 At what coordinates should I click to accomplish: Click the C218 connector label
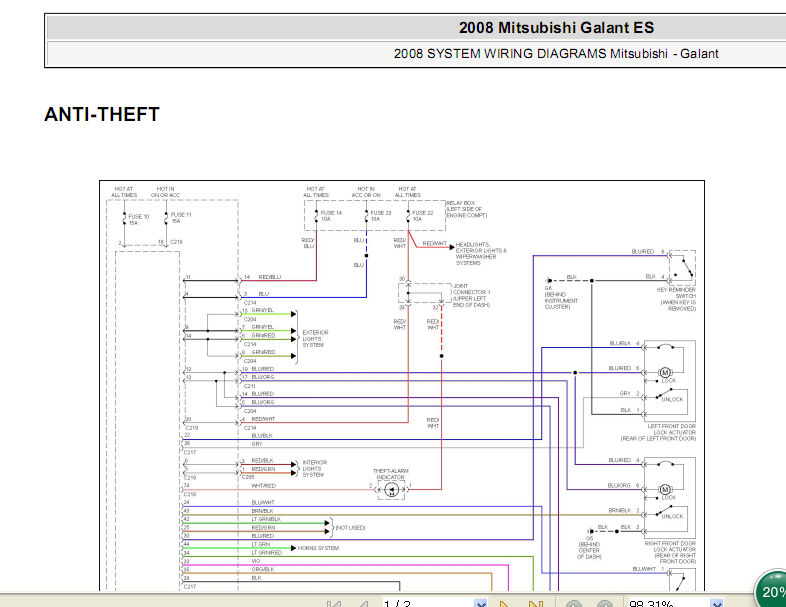pos(190,494)
